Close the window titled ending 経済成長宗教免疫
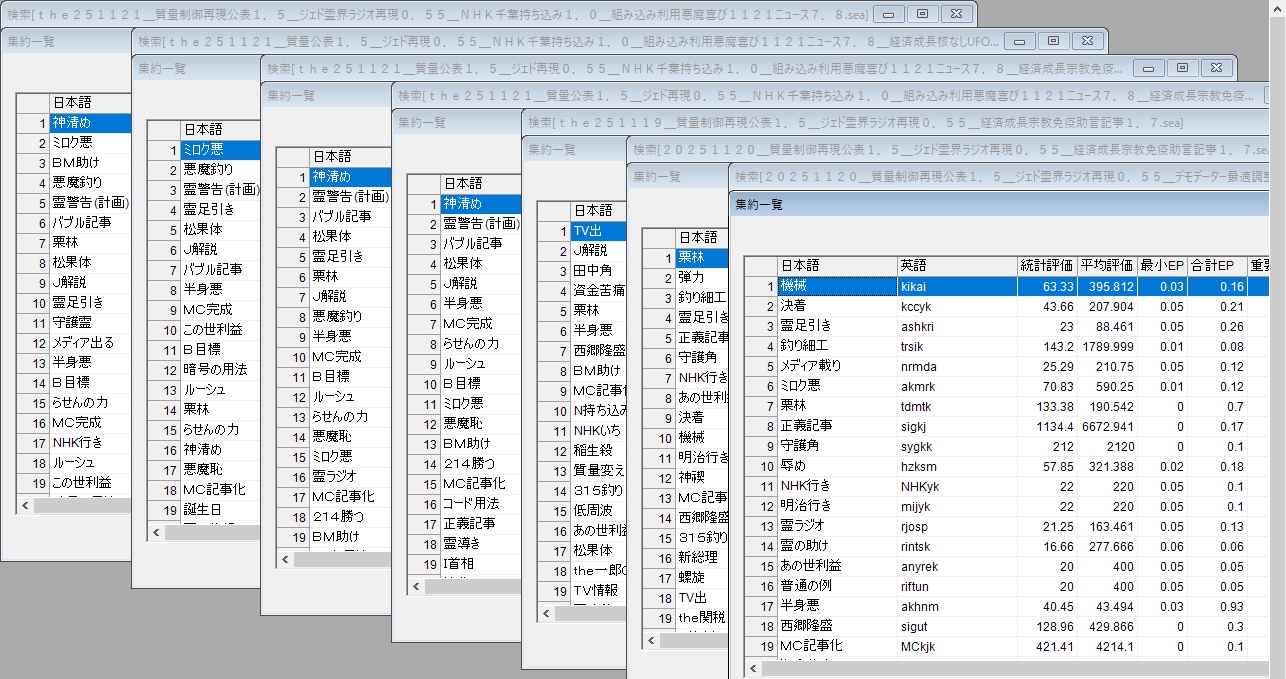 pyautogui.click(x=1215, y=68)
